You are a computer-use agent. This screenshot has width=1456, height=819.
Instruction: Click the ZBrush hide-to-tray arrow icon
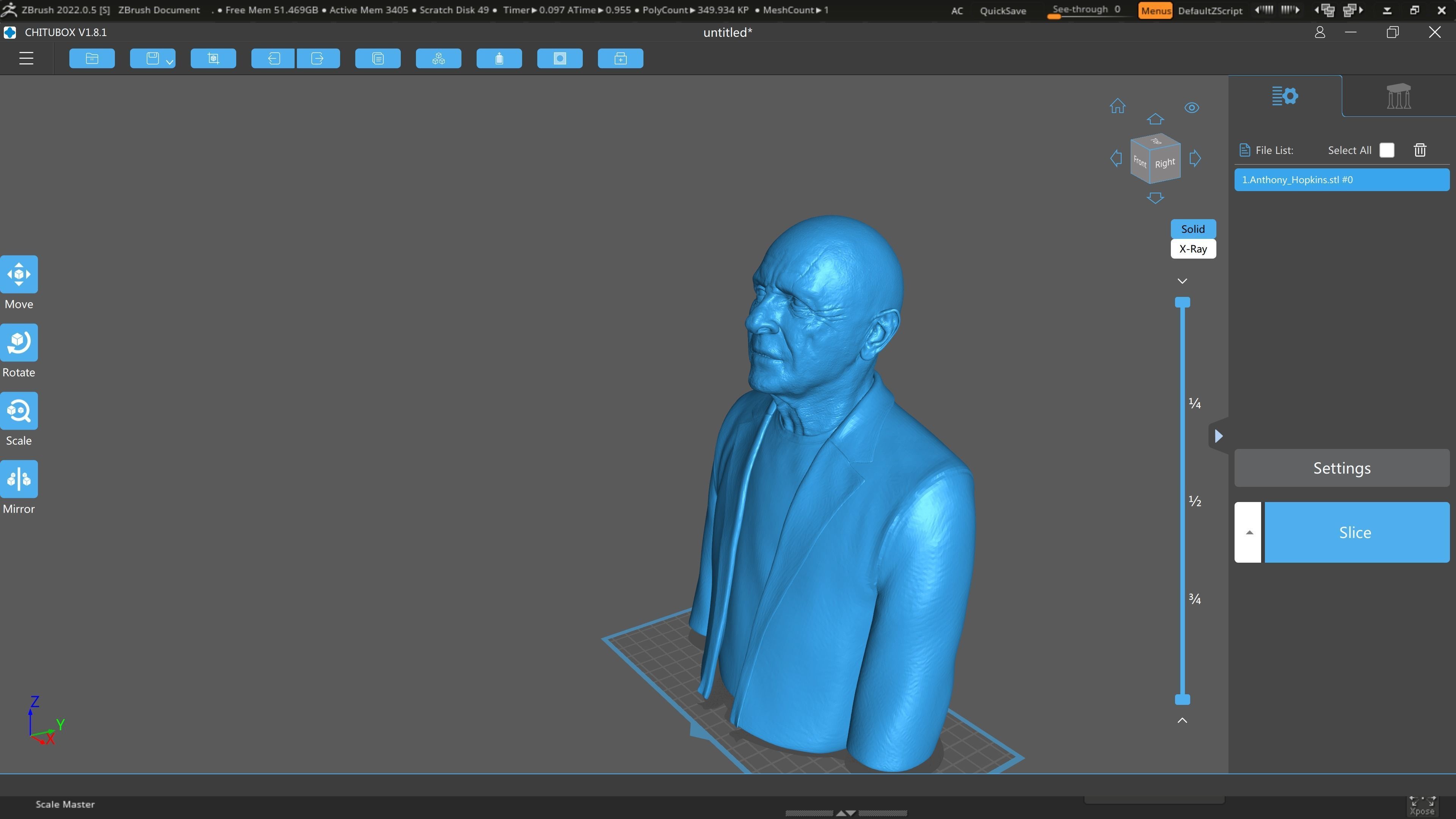coord(1387,10)
